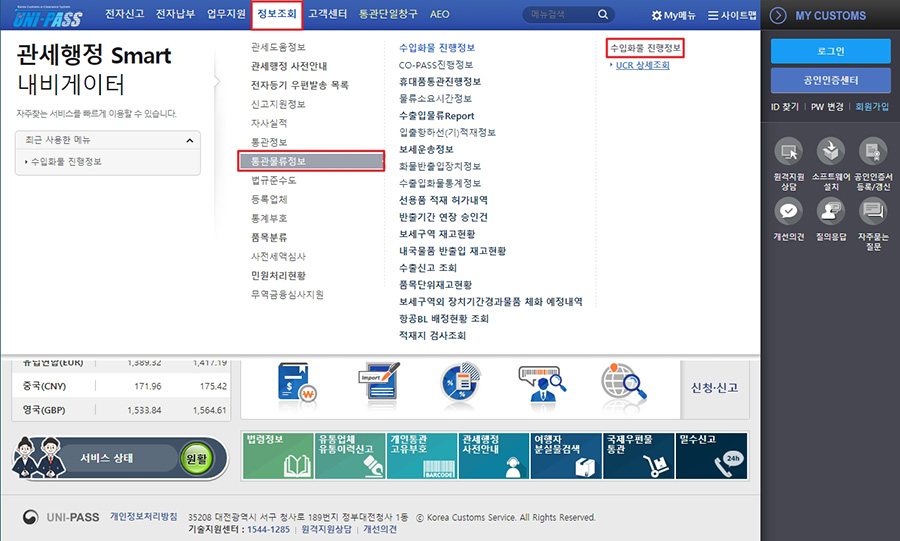The height and width of the screenshot is (541, 900).
Task: Open the 원격지원 상담 icon
Action: pos(789,151)
